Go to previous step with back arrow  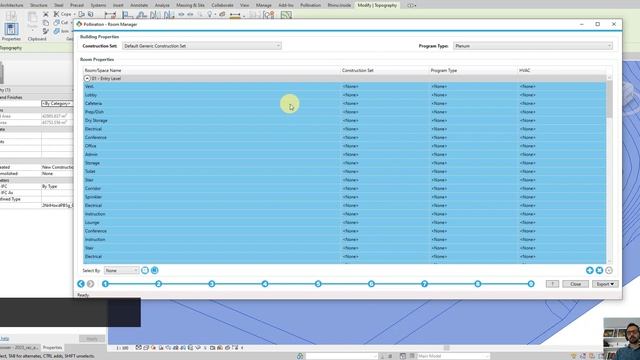tap(81, 284)
